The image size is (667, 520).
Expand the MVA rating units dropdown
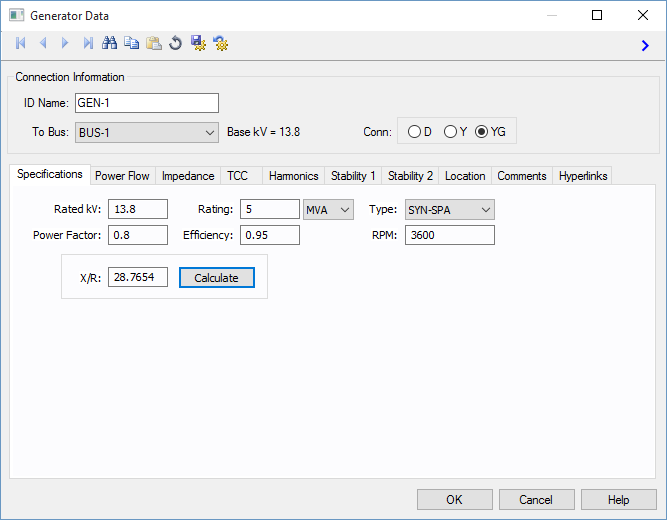(328, 209)
